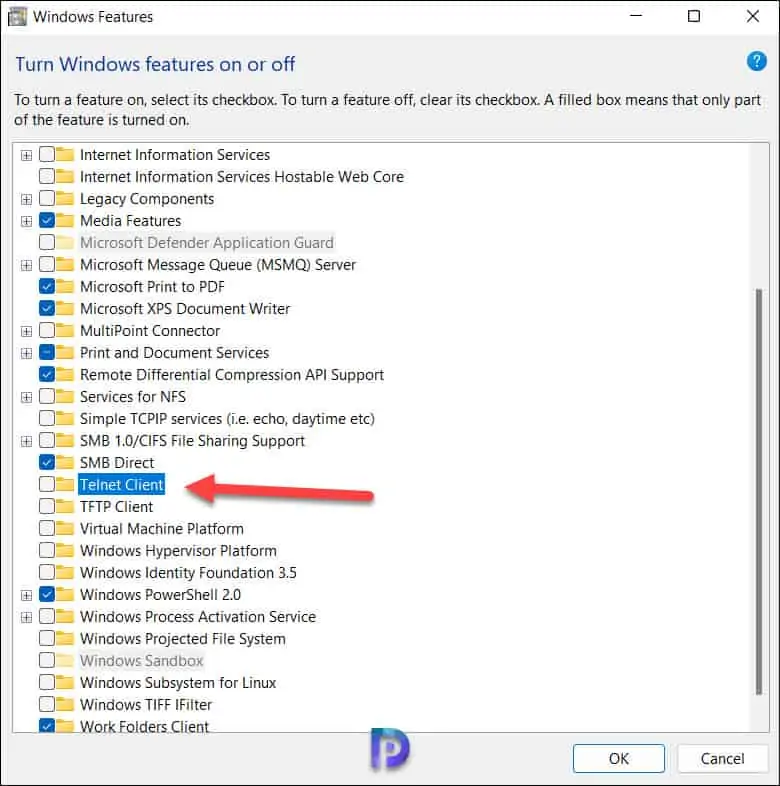
Task: Enable Windows Subsystem for Linux checkbox
Action: tap(47, 682)
